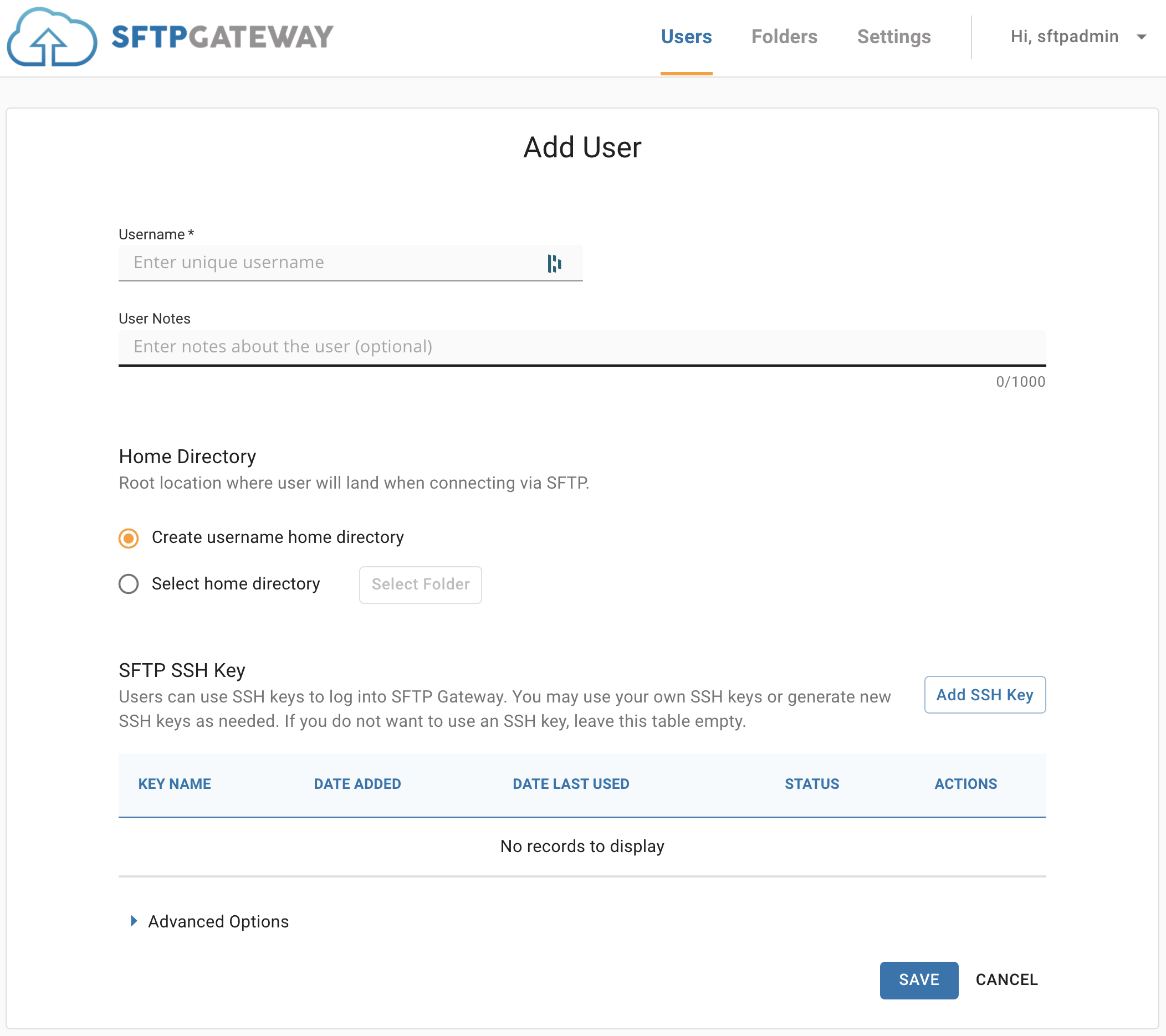Image resolution: width=1166 pixels, height=1036 pixels.
Task: Click CANCEL to discard the new user
Action: [1006, 979]
